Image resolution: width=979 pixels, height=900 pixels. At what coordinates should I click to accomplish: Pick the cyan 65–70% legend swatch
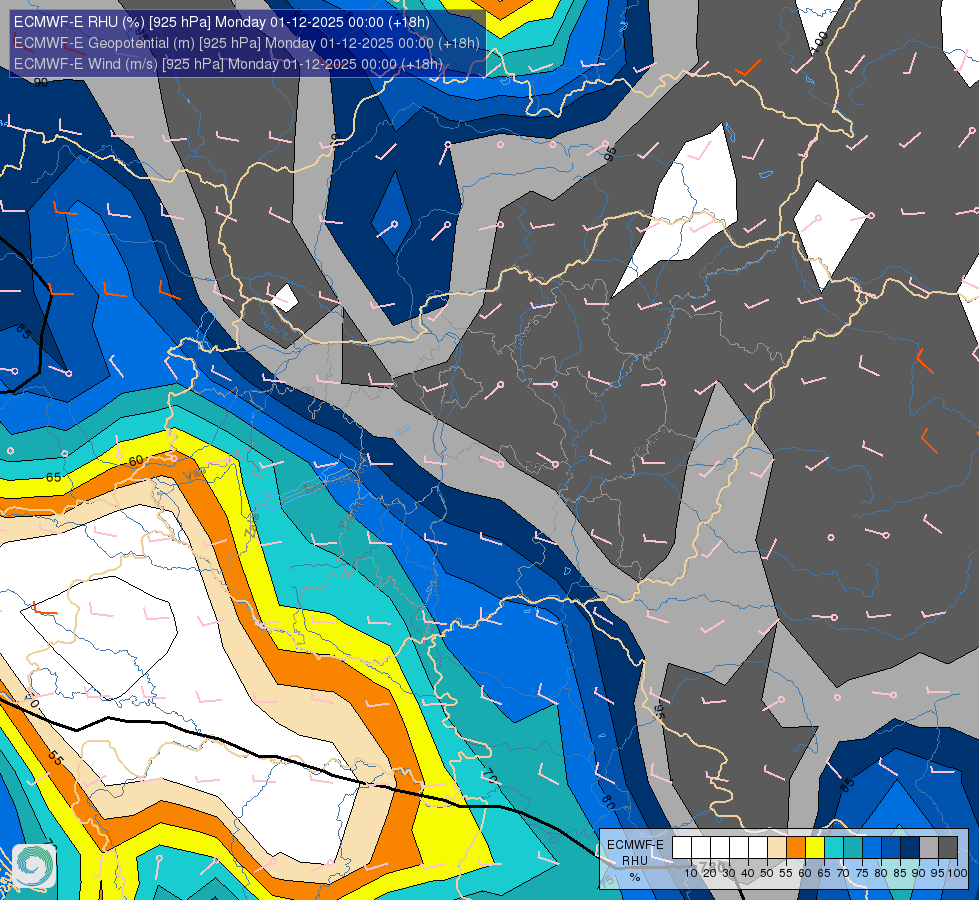(x=834, y=848)
